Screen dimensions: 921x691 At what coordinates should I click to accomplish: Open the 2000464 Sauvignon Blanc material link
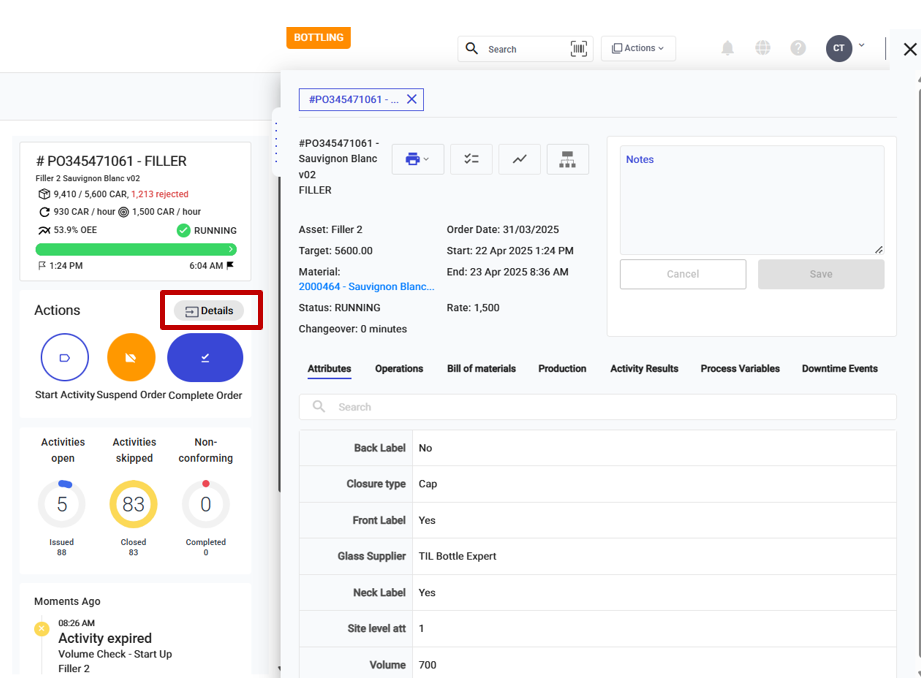point(366,287)
